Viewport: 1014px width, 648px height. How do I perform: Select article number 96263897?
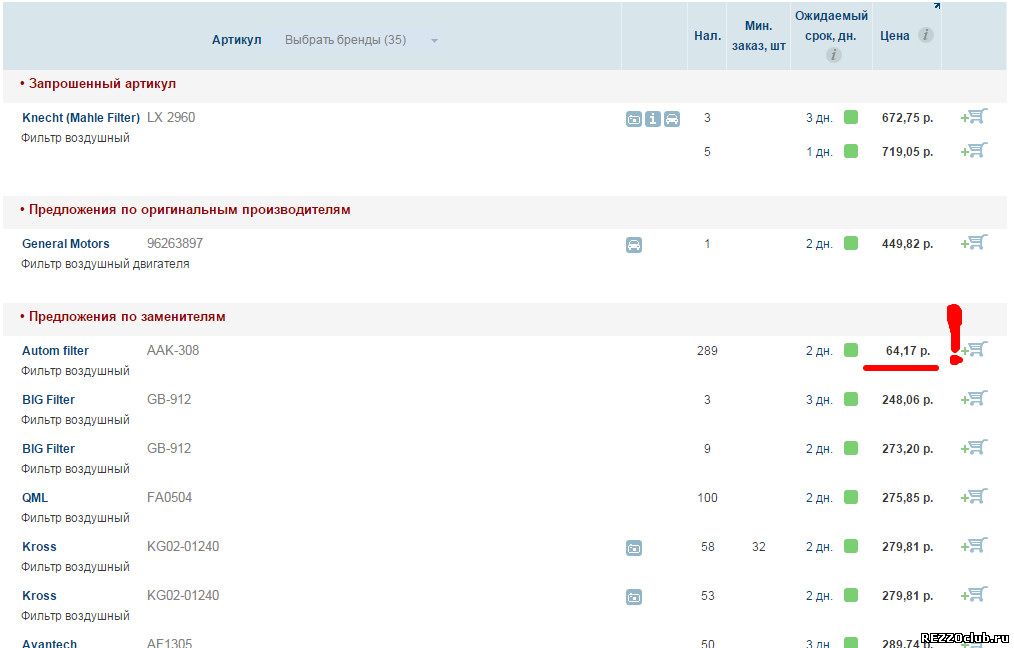pos(175,244)
